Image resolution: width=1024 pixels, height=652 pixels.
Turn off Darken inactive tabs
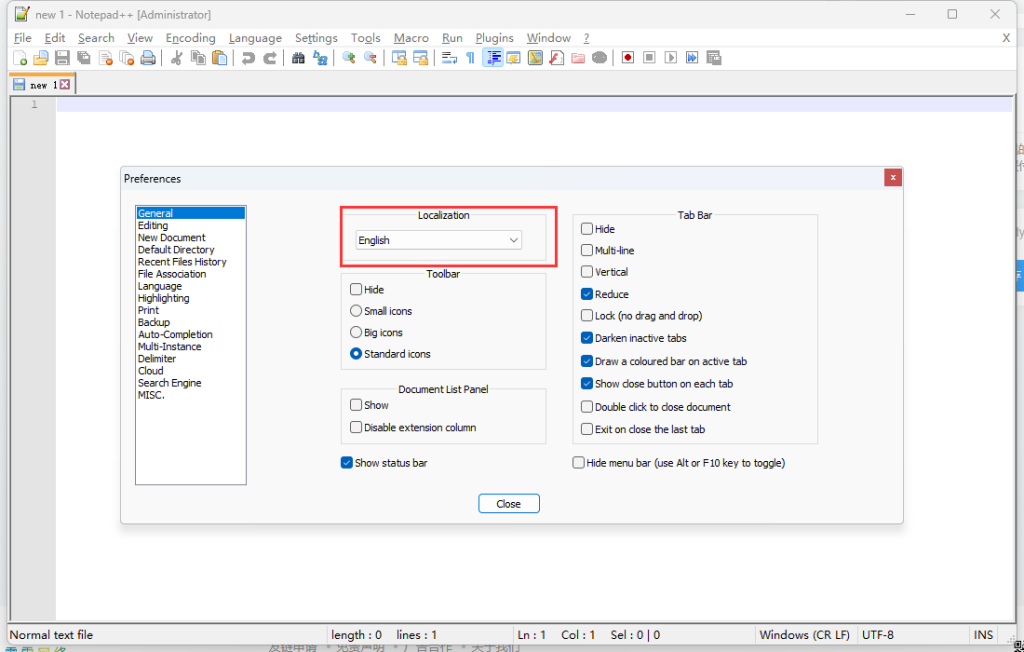(x=587, y=338)
